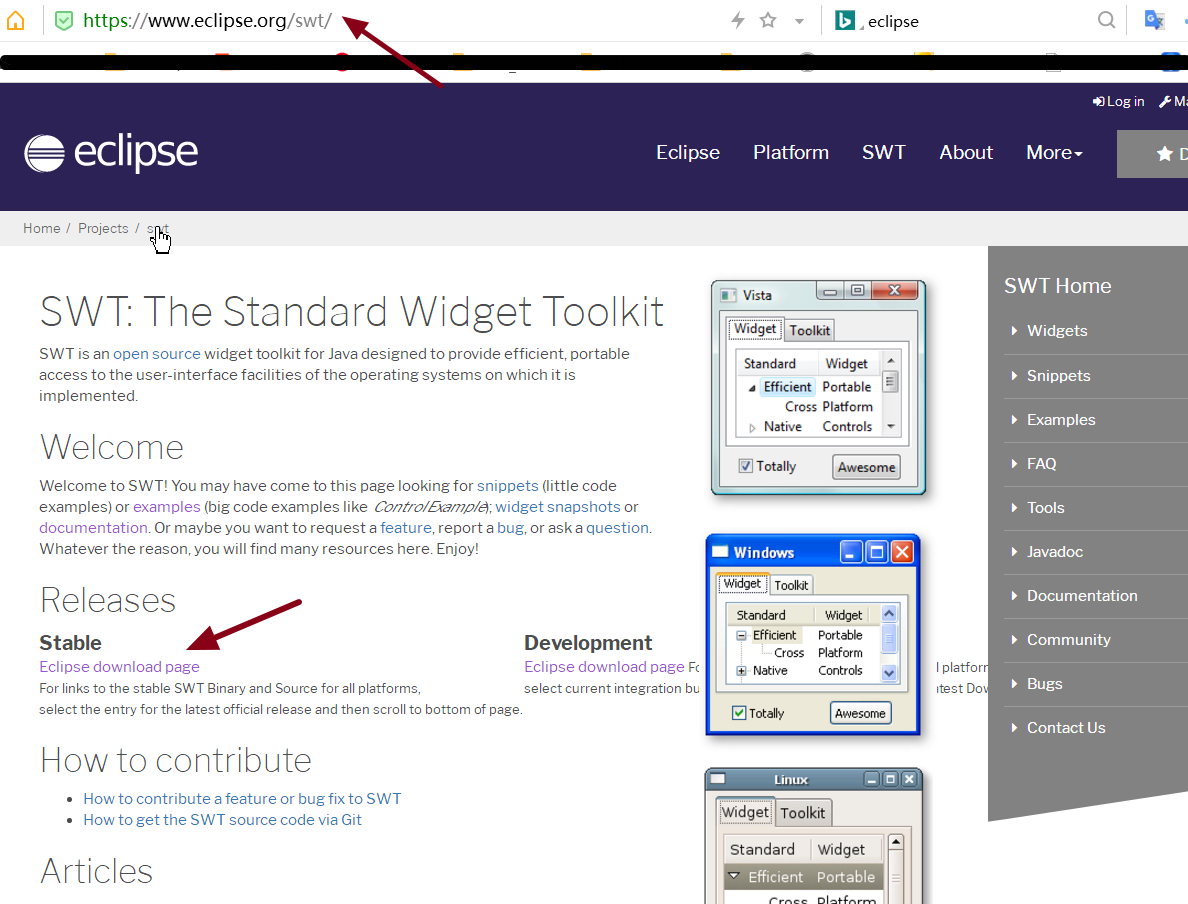Open the Community sidebar item

1068,640
